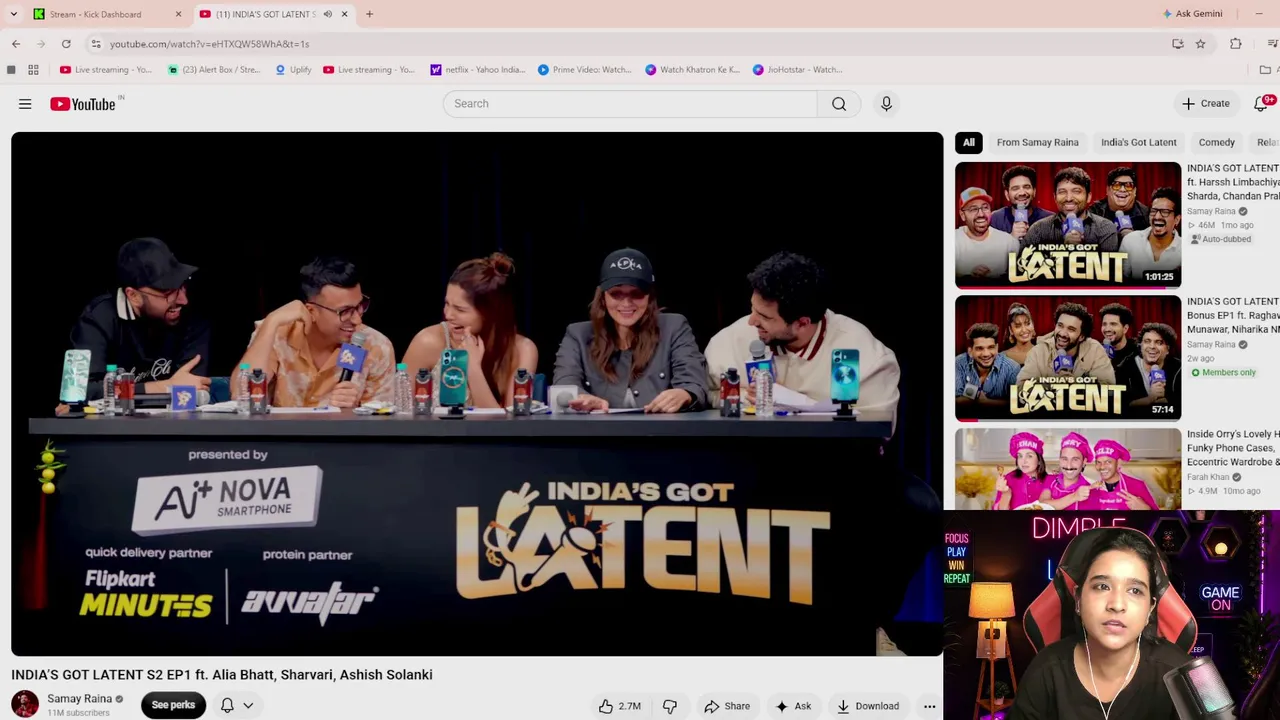Open the tab search dropdown arrow

click(13, 14)
